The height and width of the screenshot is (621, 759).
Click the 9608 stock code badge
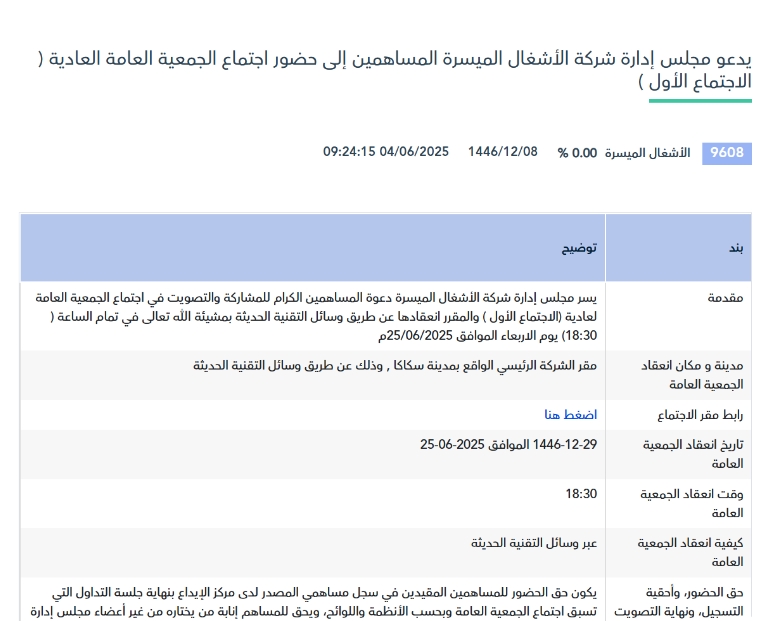click(726, 153)
